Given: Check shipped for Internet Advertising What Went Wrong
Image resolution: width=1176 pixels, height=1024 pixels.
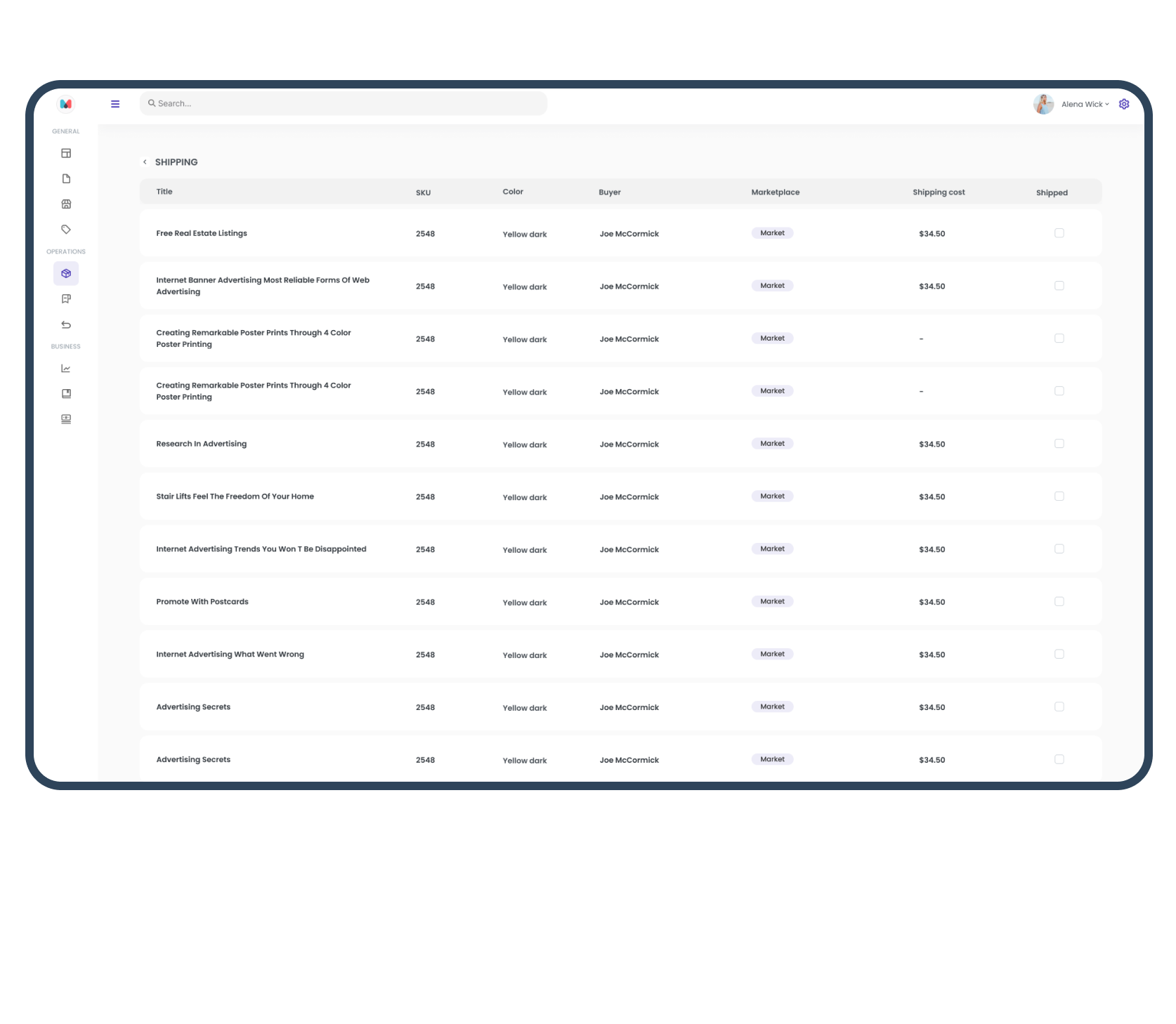Looking at the screenshot, I should (x=1059, y=655).
